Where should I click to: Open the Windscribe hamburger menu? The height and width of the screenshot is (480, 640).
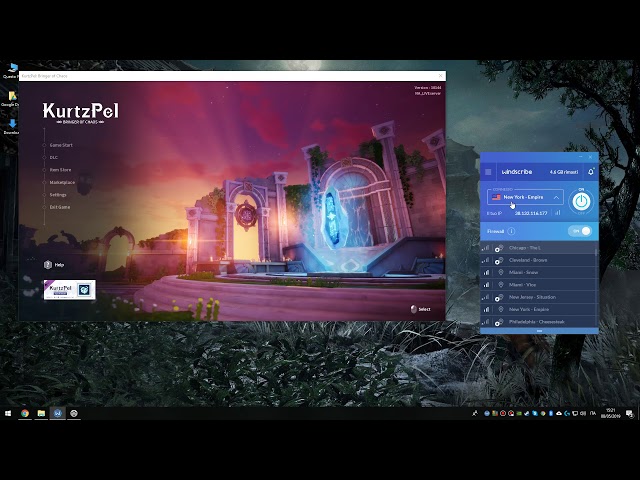(488, 172)
